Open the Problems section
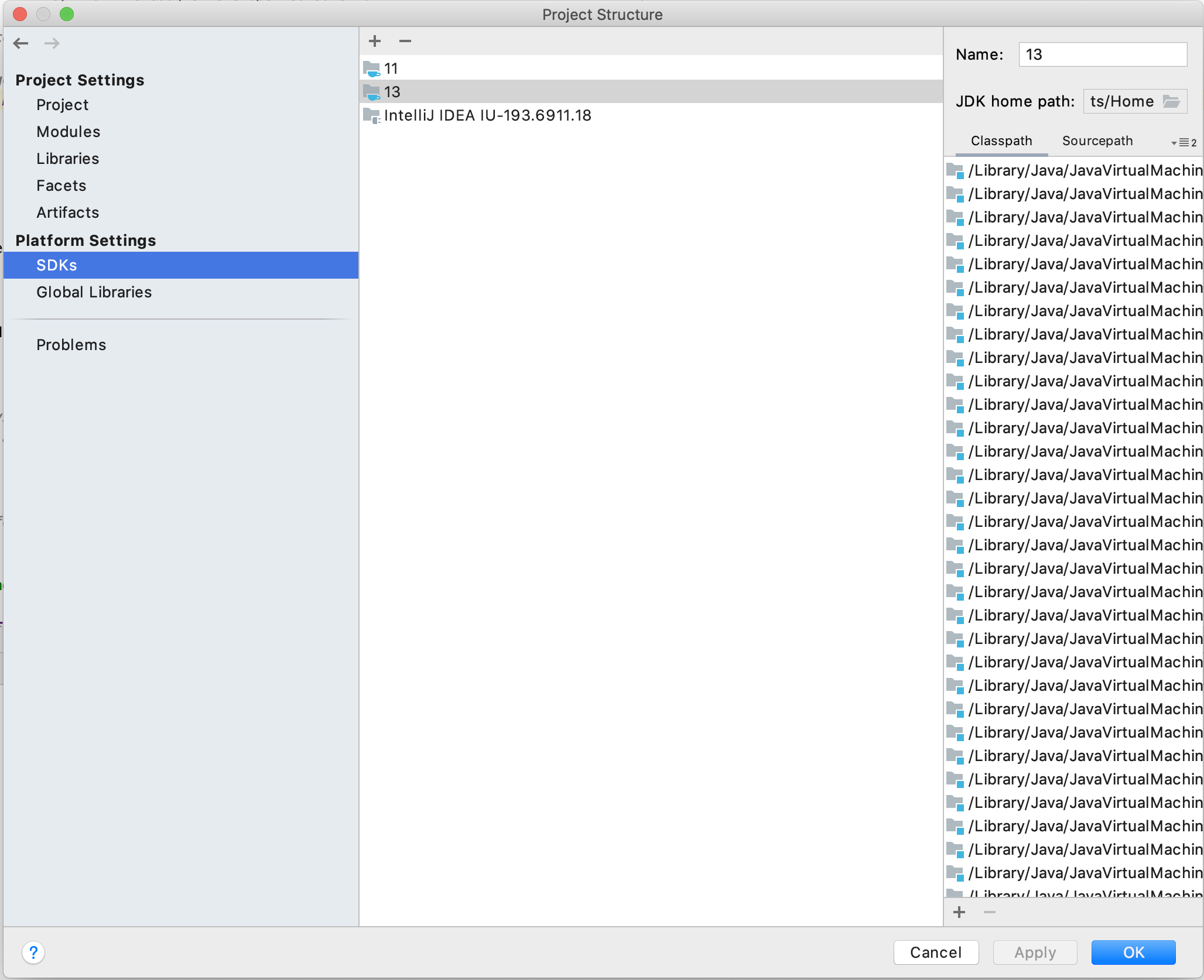 [71, 345]
